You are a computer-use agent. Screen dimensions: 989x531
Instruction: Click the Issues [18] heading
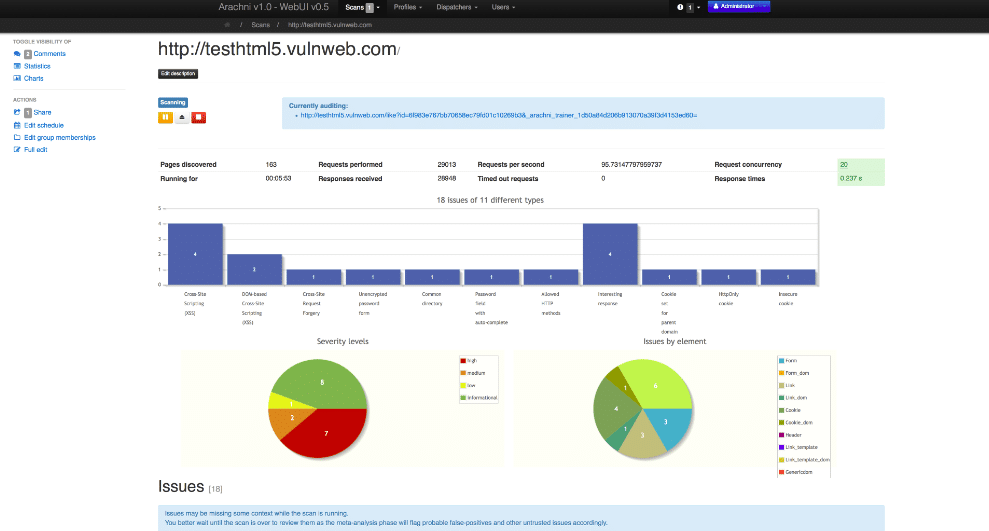point(190,487)
